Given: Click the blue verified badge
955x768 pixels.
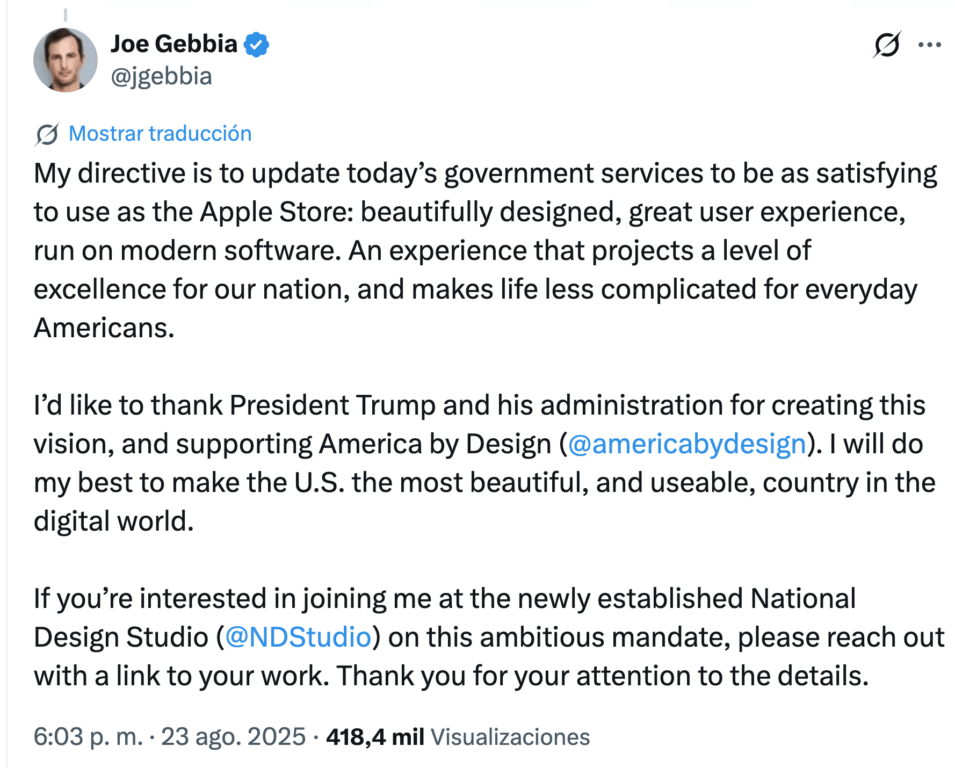Looking at the screenshot, I should pyautogui.click(x=256, y=44).
